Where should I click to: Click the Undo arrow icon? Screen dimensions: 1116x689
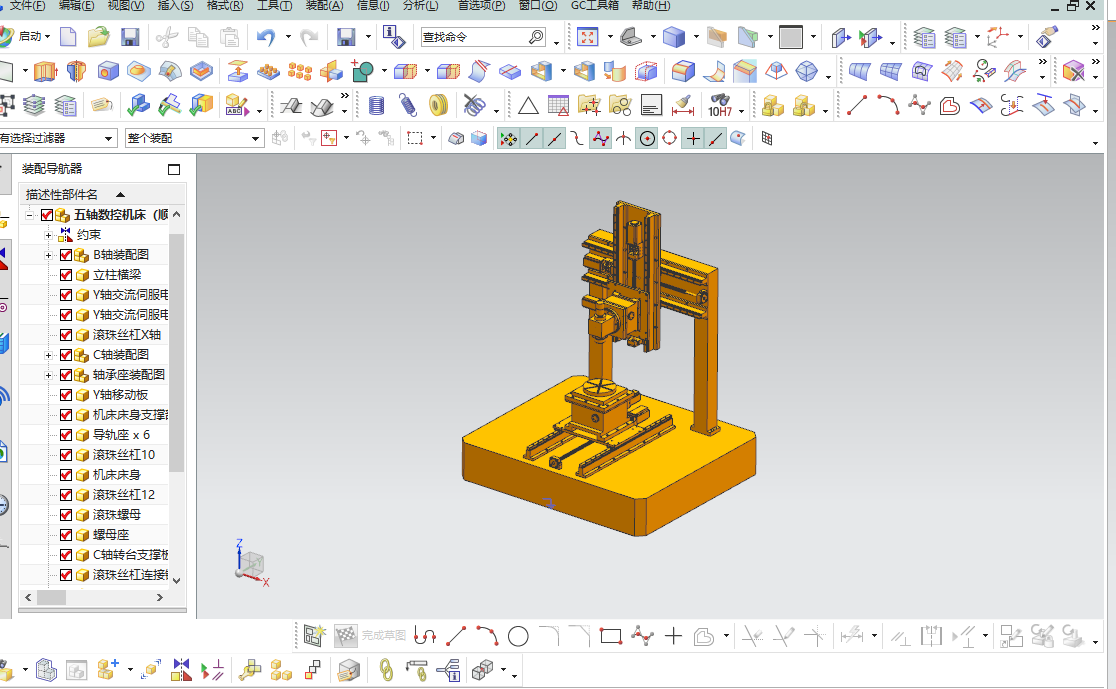265,38
